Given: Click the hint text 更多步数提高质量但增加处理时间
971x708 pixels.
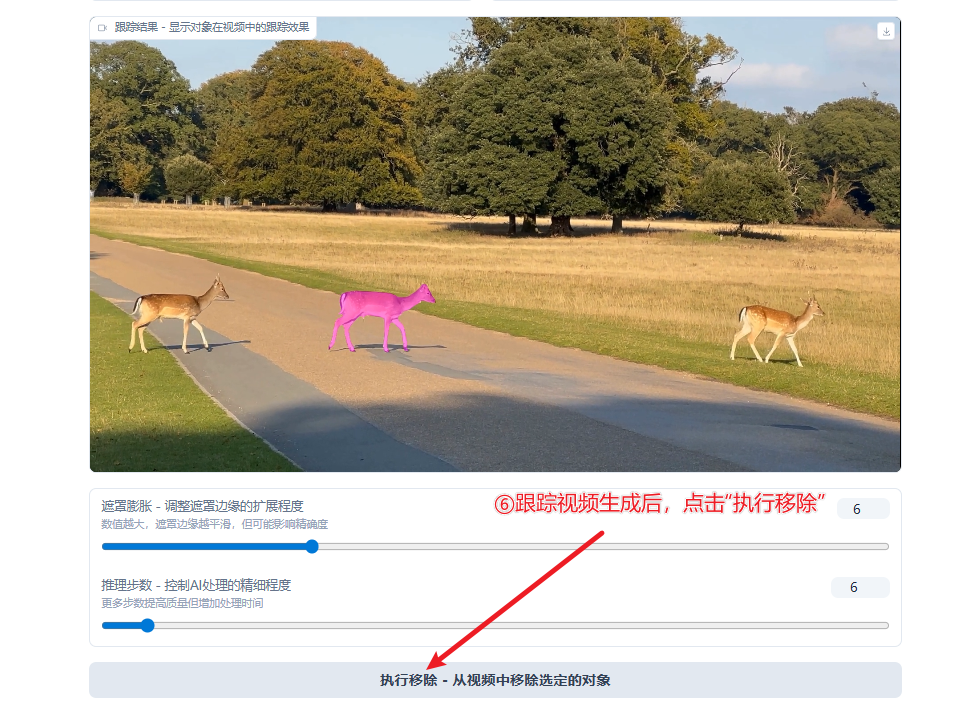Looking at the screenshot, I should point(182,603).
